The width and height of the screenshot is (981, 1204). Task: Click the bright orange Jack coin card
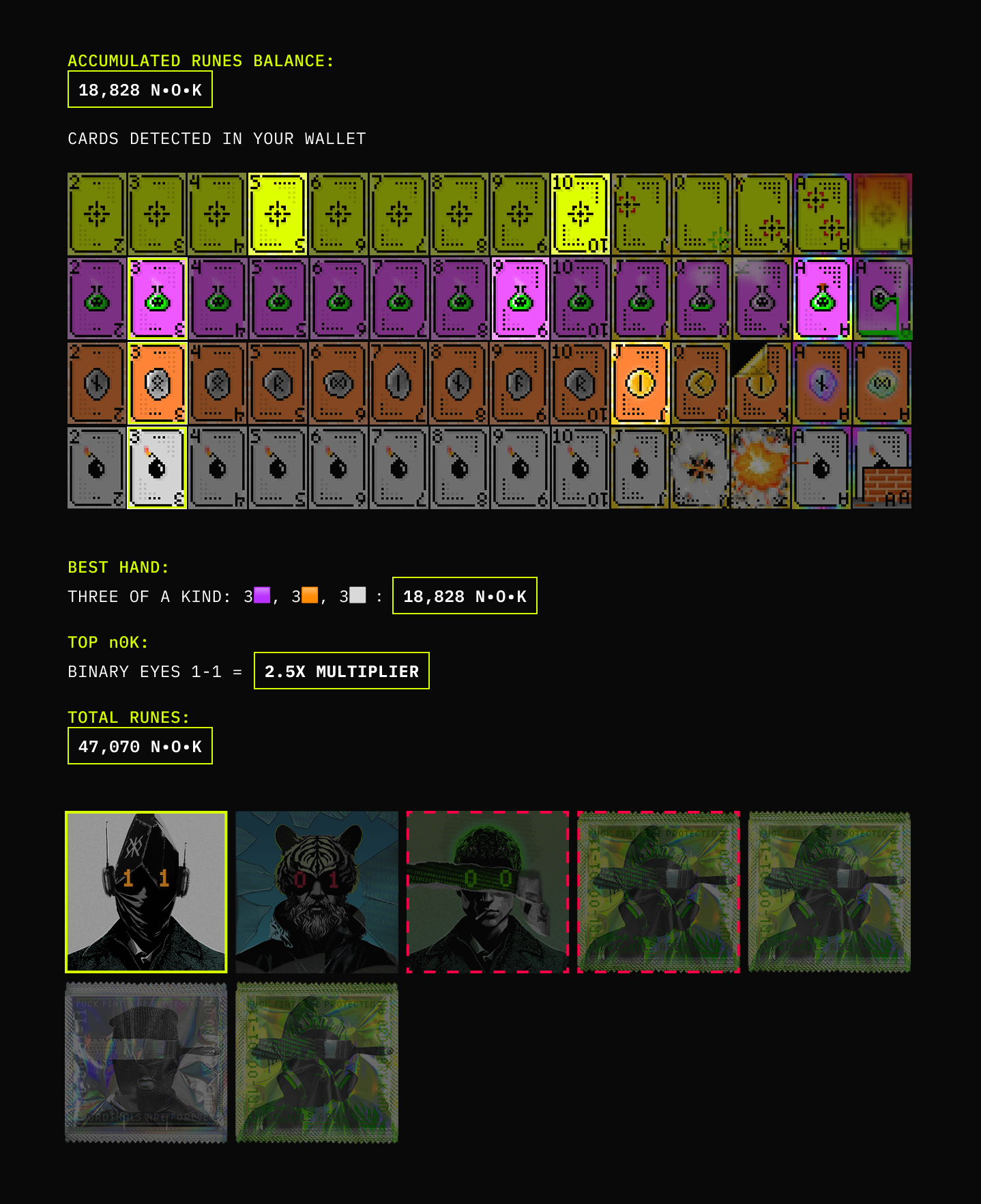(640, 384)
